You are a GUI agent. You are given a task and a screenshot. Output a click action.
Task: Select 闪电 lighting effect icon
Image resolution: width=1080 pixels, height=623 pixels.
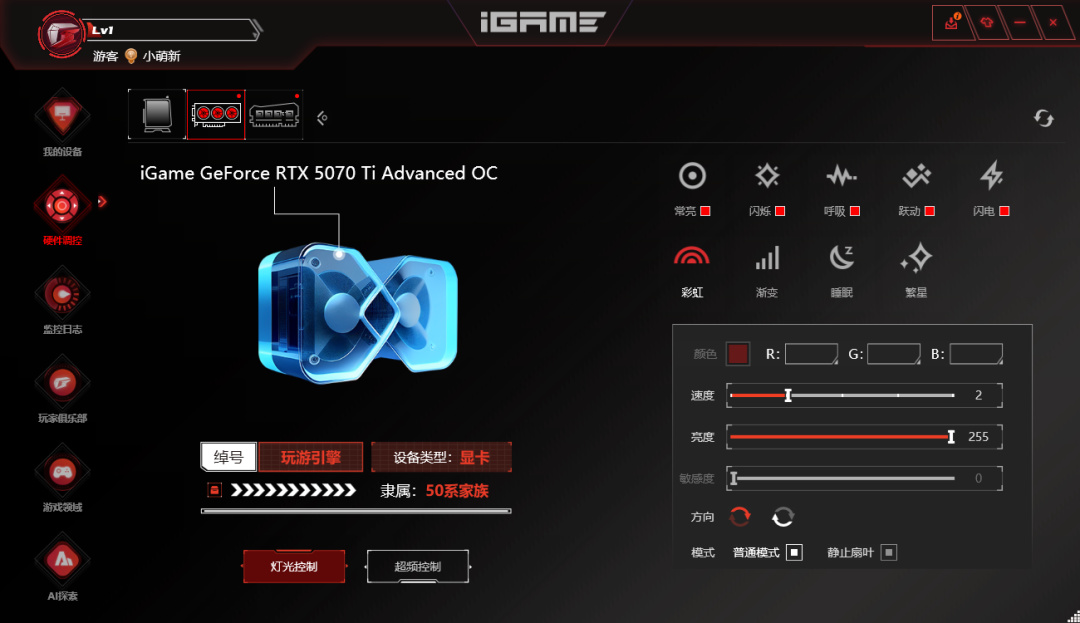[x=991, y=176]
